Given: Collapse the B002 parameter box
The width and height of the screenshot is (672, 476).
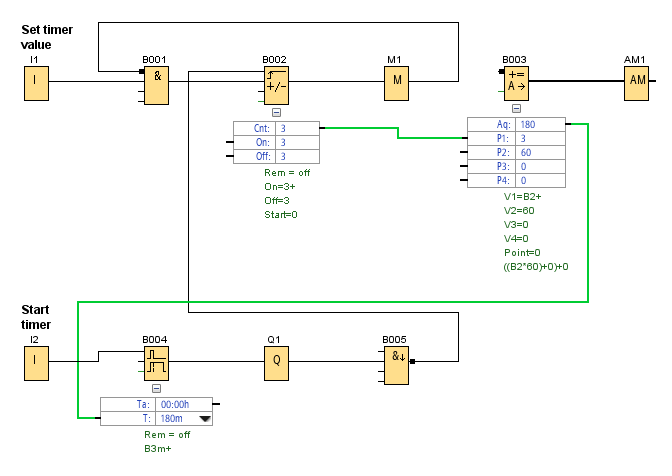Looking at the screenshot, I should pyautogui.click(x=276, y=113).
